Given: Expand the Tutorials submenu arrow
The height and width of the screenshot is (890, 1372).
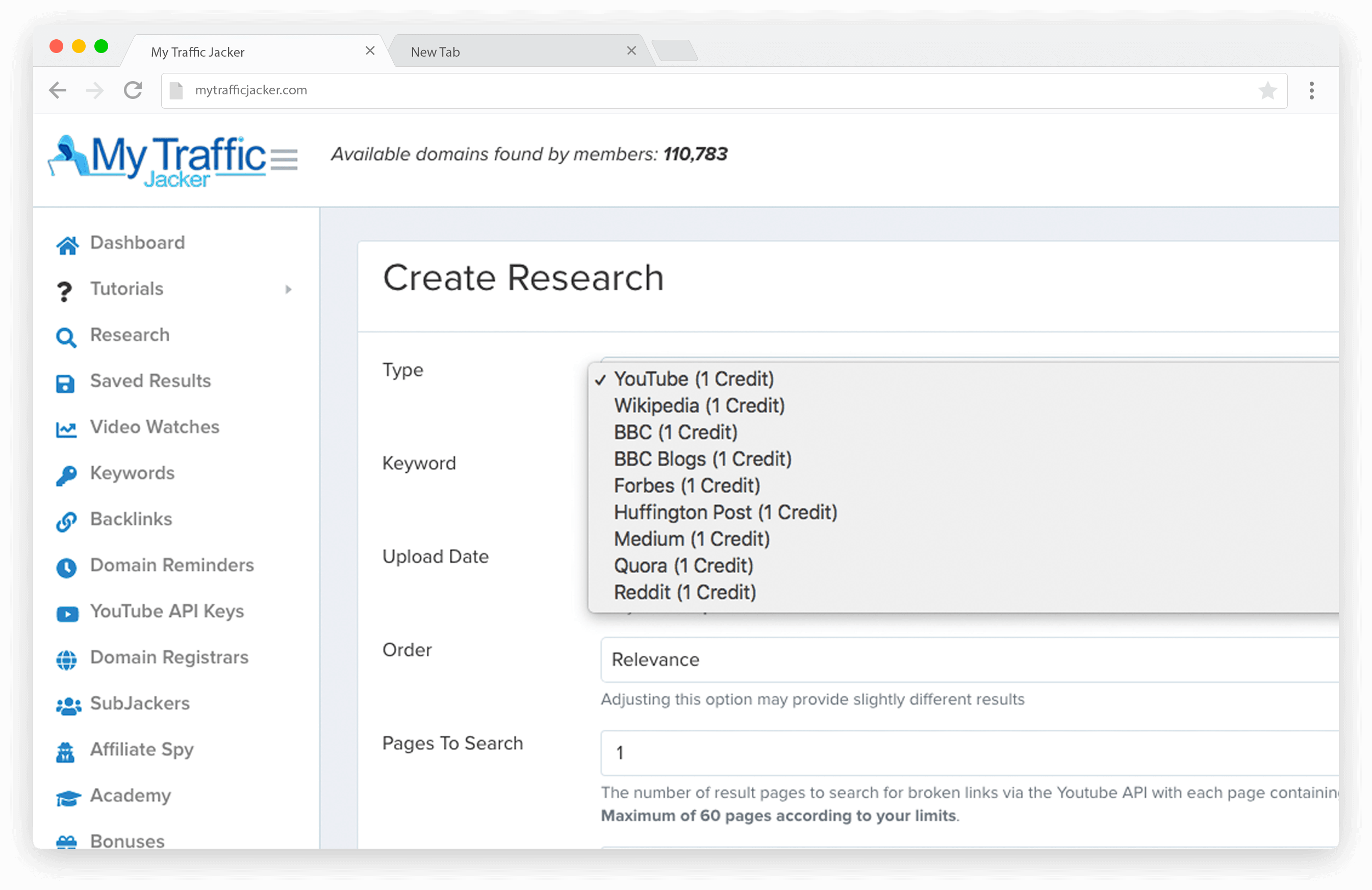Looking at the screenshot, I should tap(288, 289).
